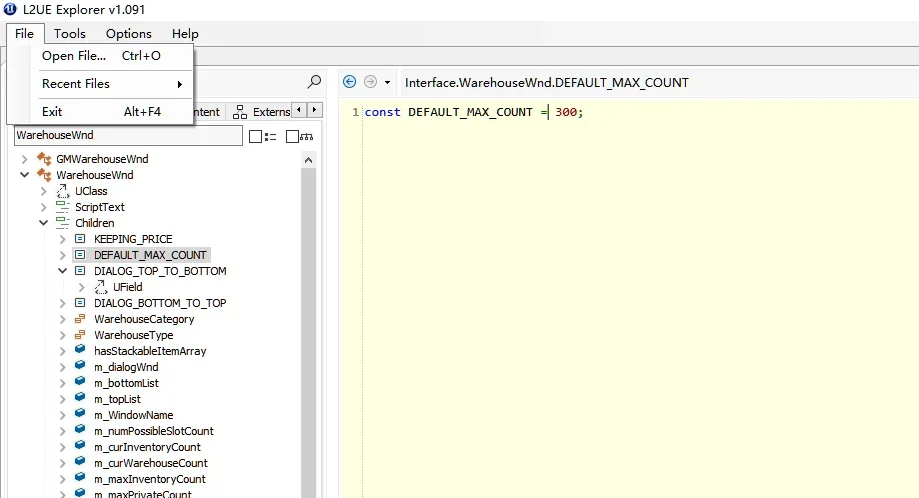This screenshot has height=498, width=919.
Task: Select the WarehouseType tree row
Action: tap(134, 335)
